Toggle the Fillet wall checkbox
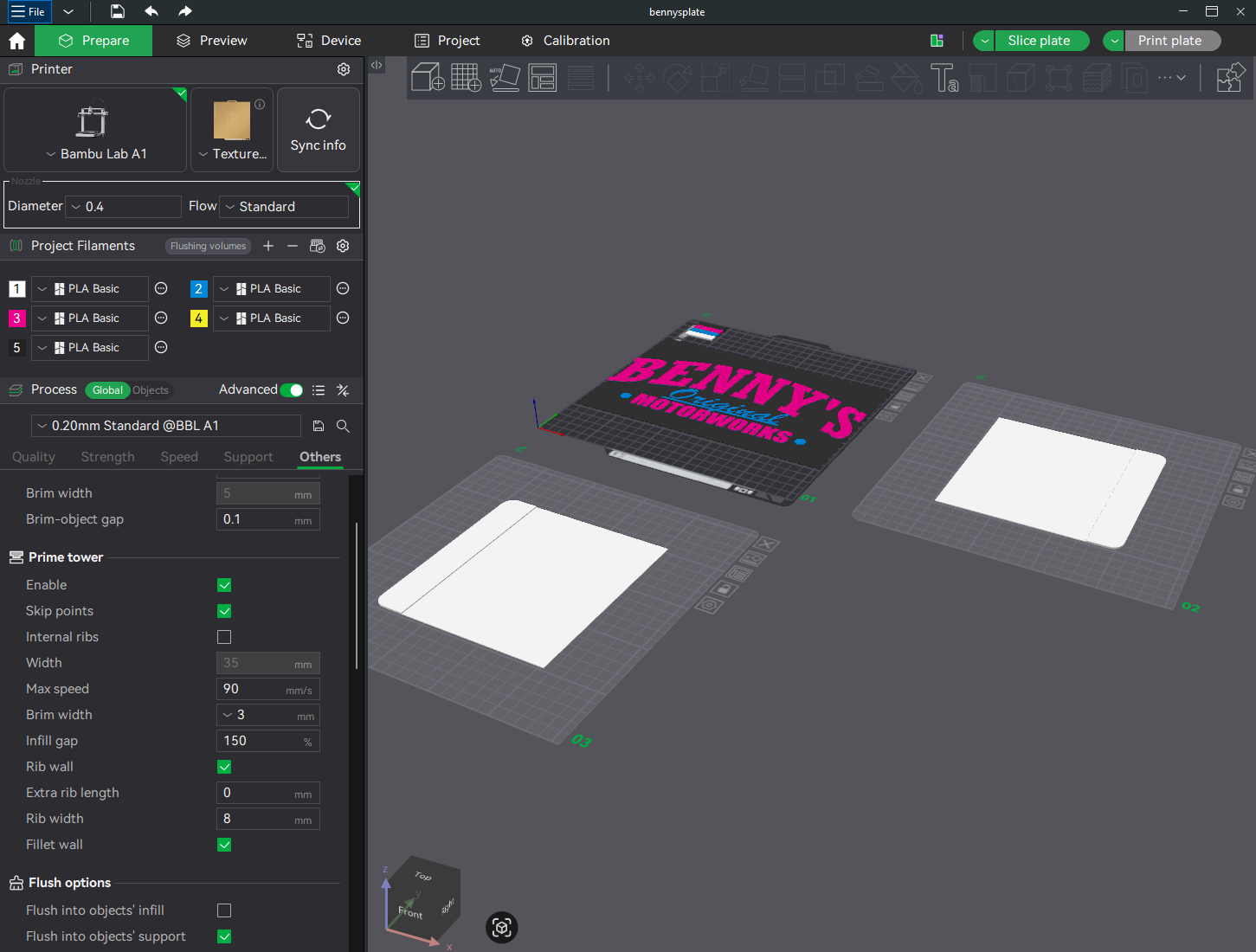This screenshot has width=1256, height=952. 224,845
